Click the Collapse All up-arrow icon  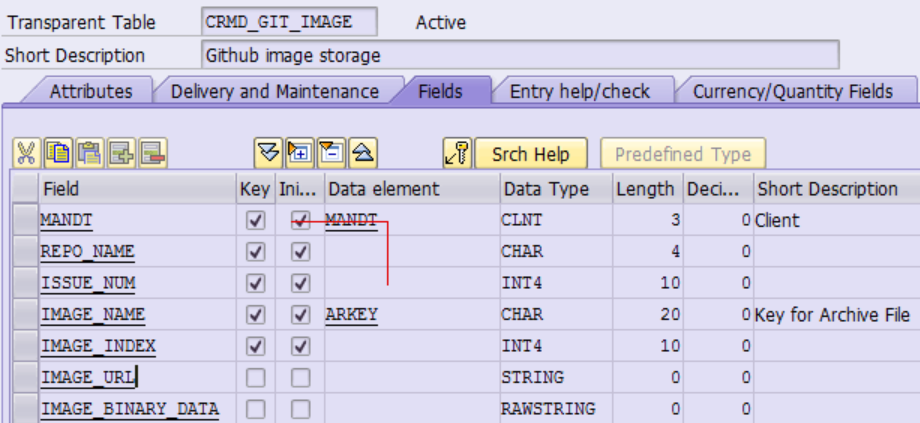(x=363, y=154)
